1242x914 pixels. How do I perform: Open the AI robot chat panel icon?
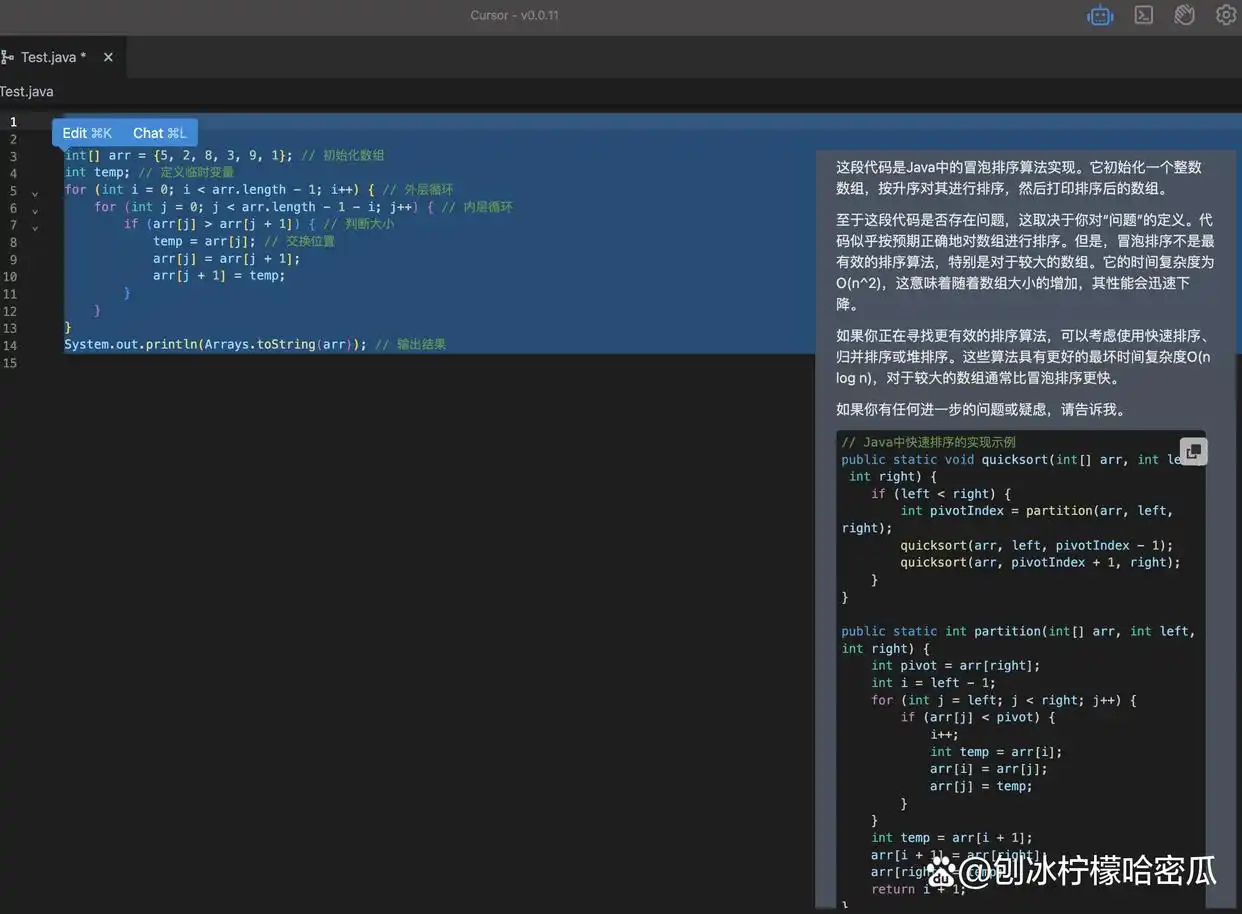[1100, 16]
